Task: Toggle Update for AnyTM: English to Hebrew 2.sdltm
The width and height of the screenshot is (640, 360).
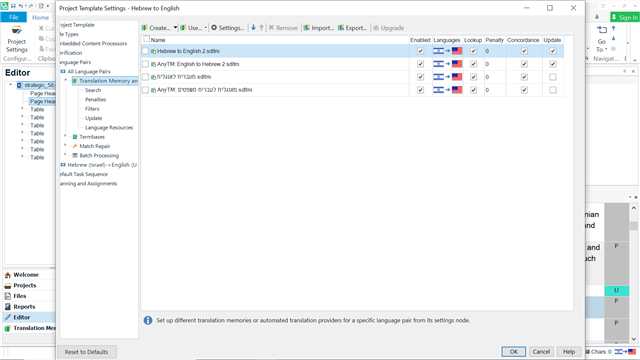Action: pos(553,64)
